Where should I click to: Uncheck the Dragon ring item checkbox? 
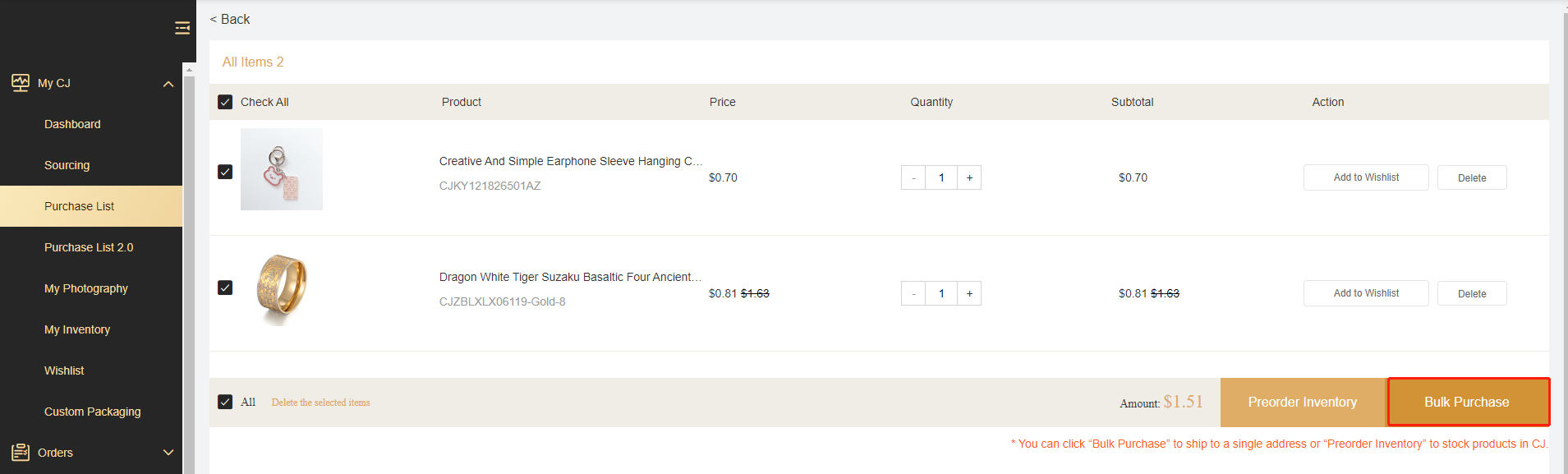coord(225,288)
